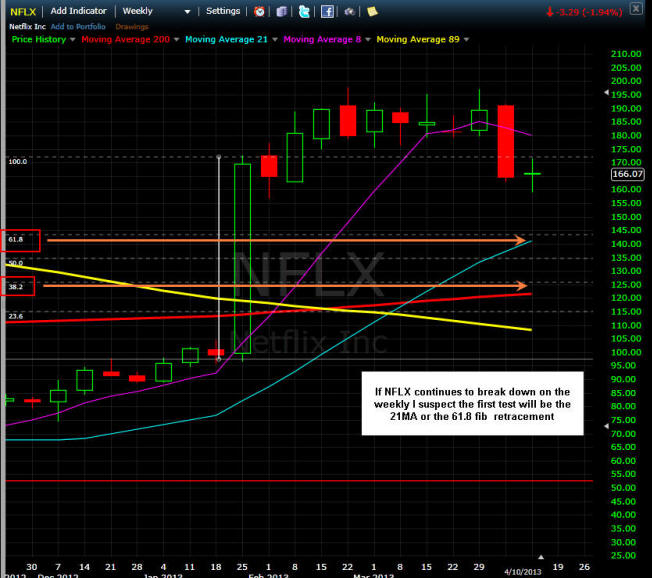The width and height of the screenshot is (652, 578).
Task: Expand Moving Average 8 dropdown arrow
Action: [x=368, y=40]
